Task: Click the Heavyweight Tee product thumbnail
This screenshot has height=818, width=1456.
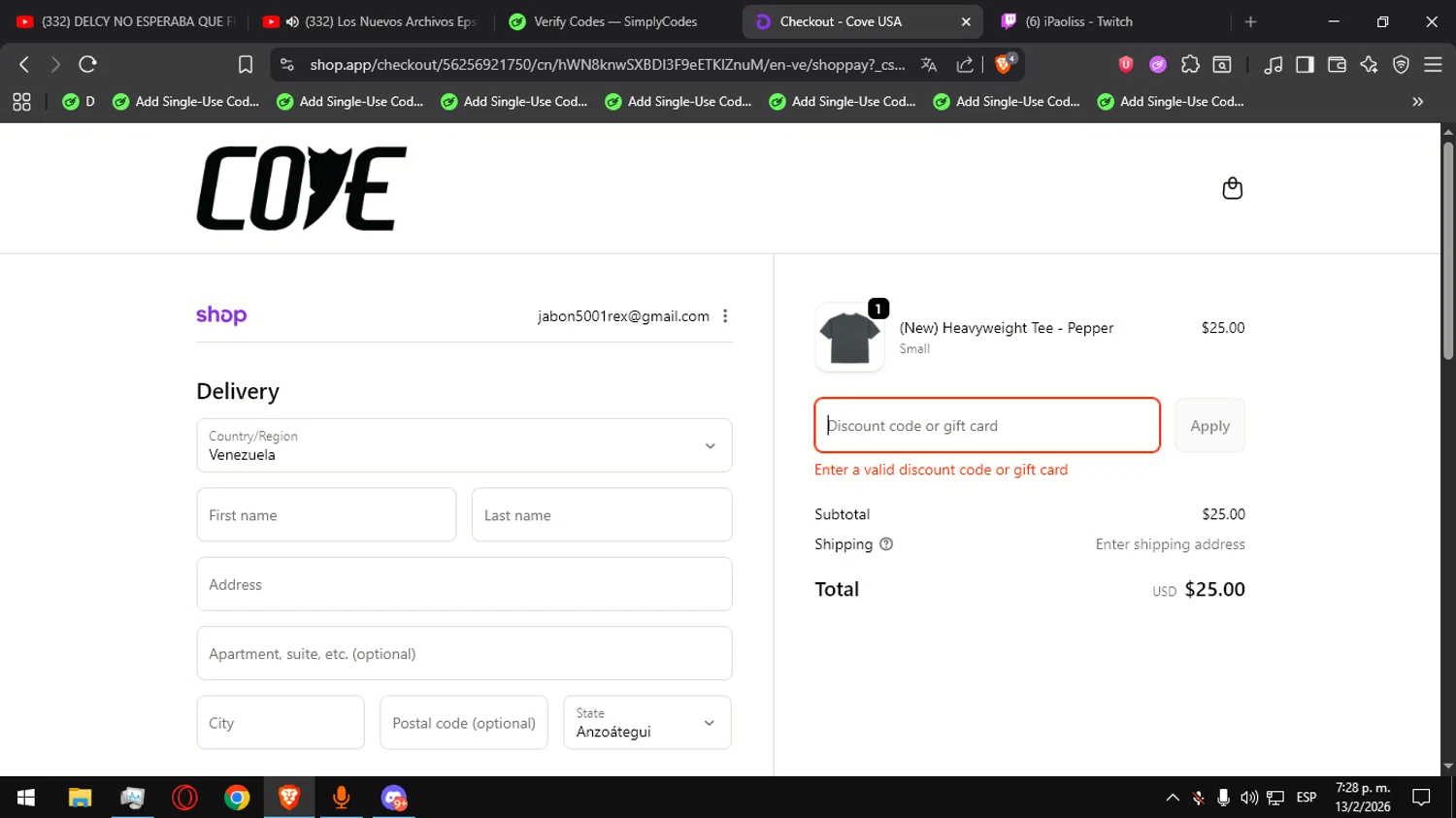Action: tap(849, 338)
